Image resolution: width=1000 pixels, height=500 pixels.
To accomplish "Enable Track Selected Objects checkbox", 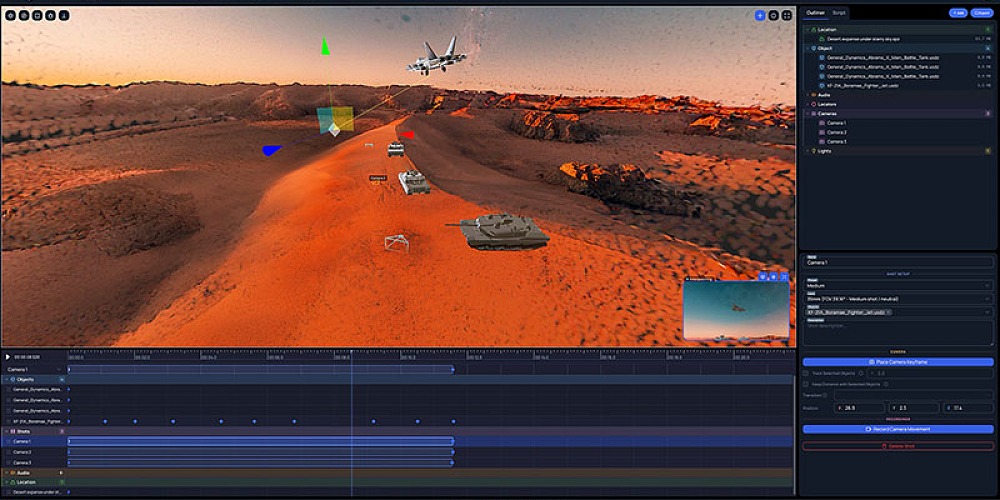I will pos(805,373).
